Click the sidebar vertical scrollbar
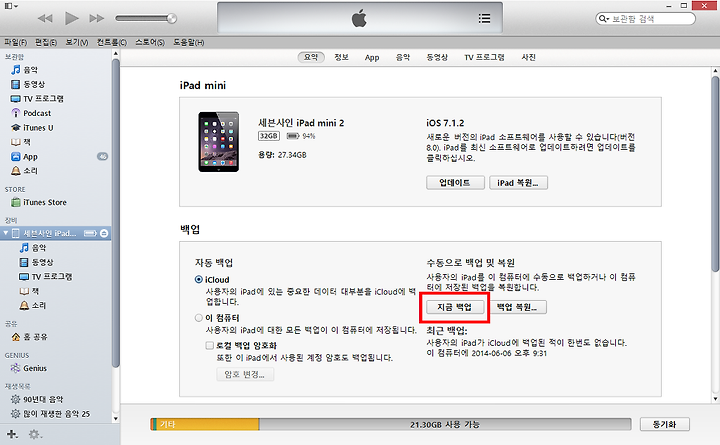Screen dimensions: 720x445 point(115,213)
